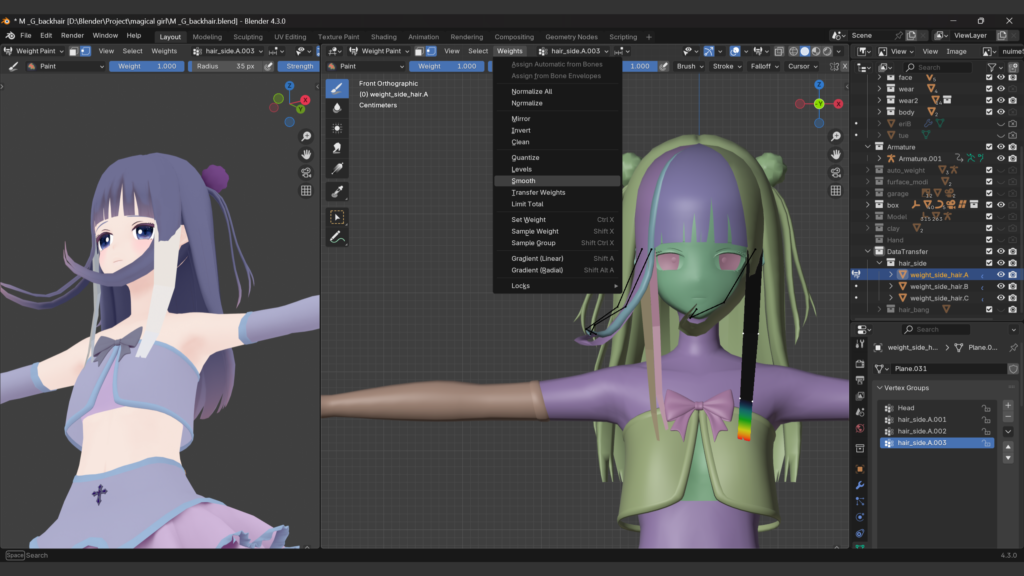Pick the Sample Weight eyedropper tool

point(337,190)
